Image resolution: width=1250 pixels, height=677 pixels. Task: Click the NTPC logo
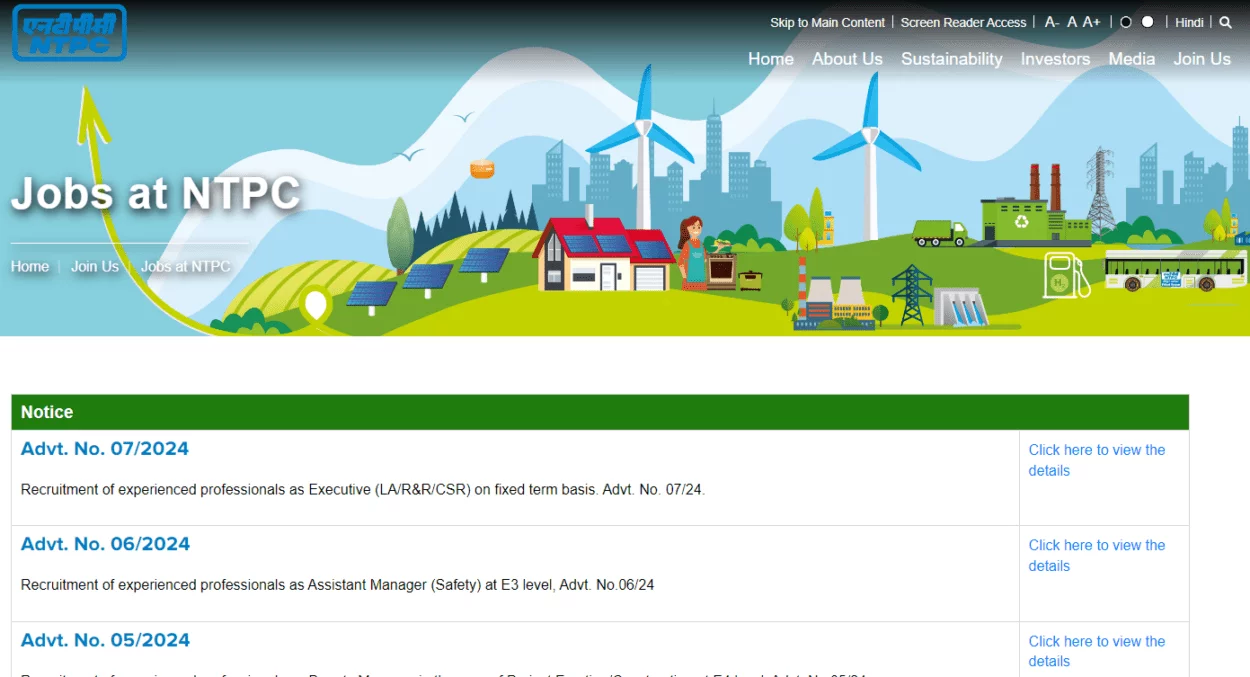pos(69,32)
